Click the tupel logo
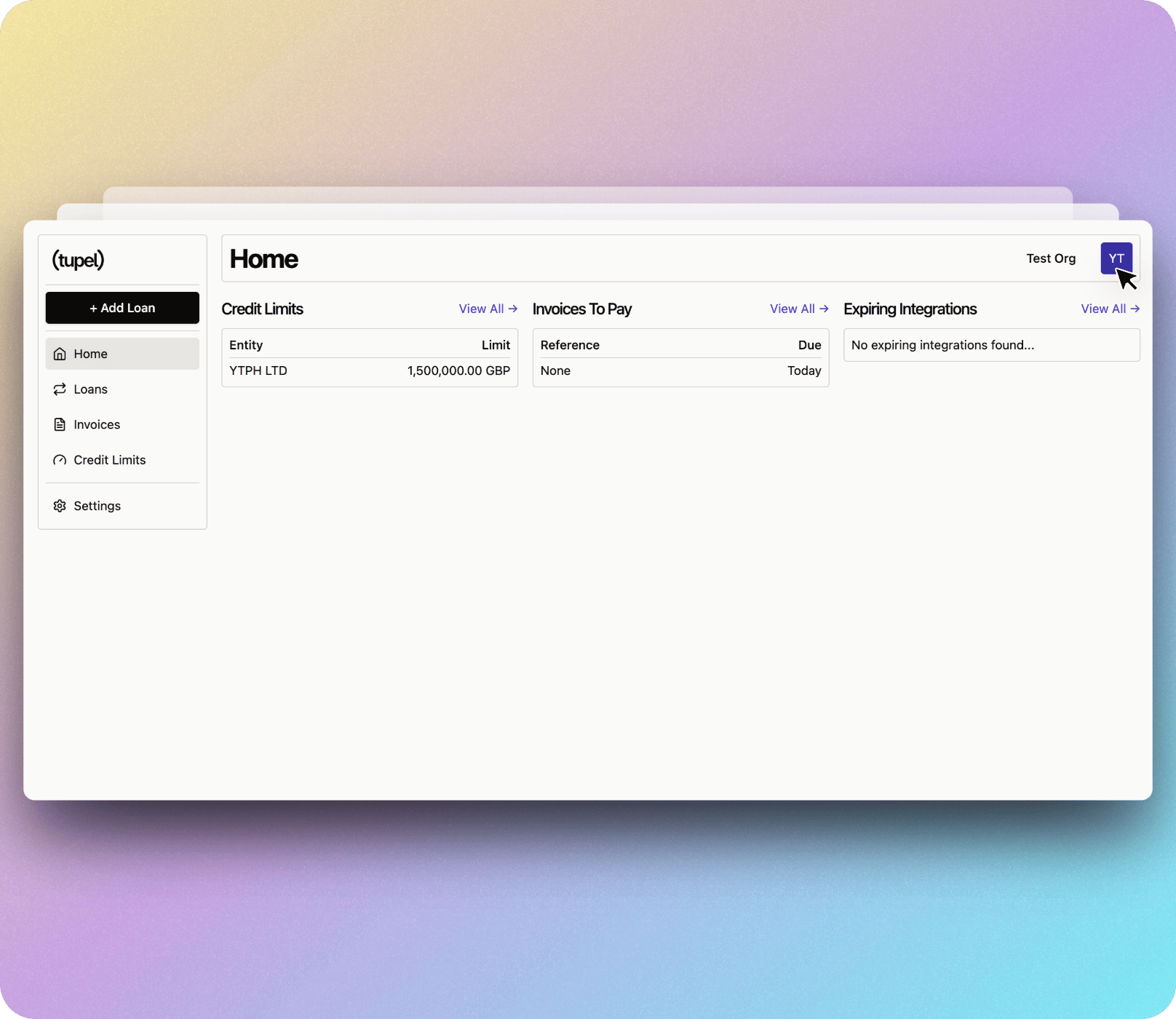 coord(77,260)
